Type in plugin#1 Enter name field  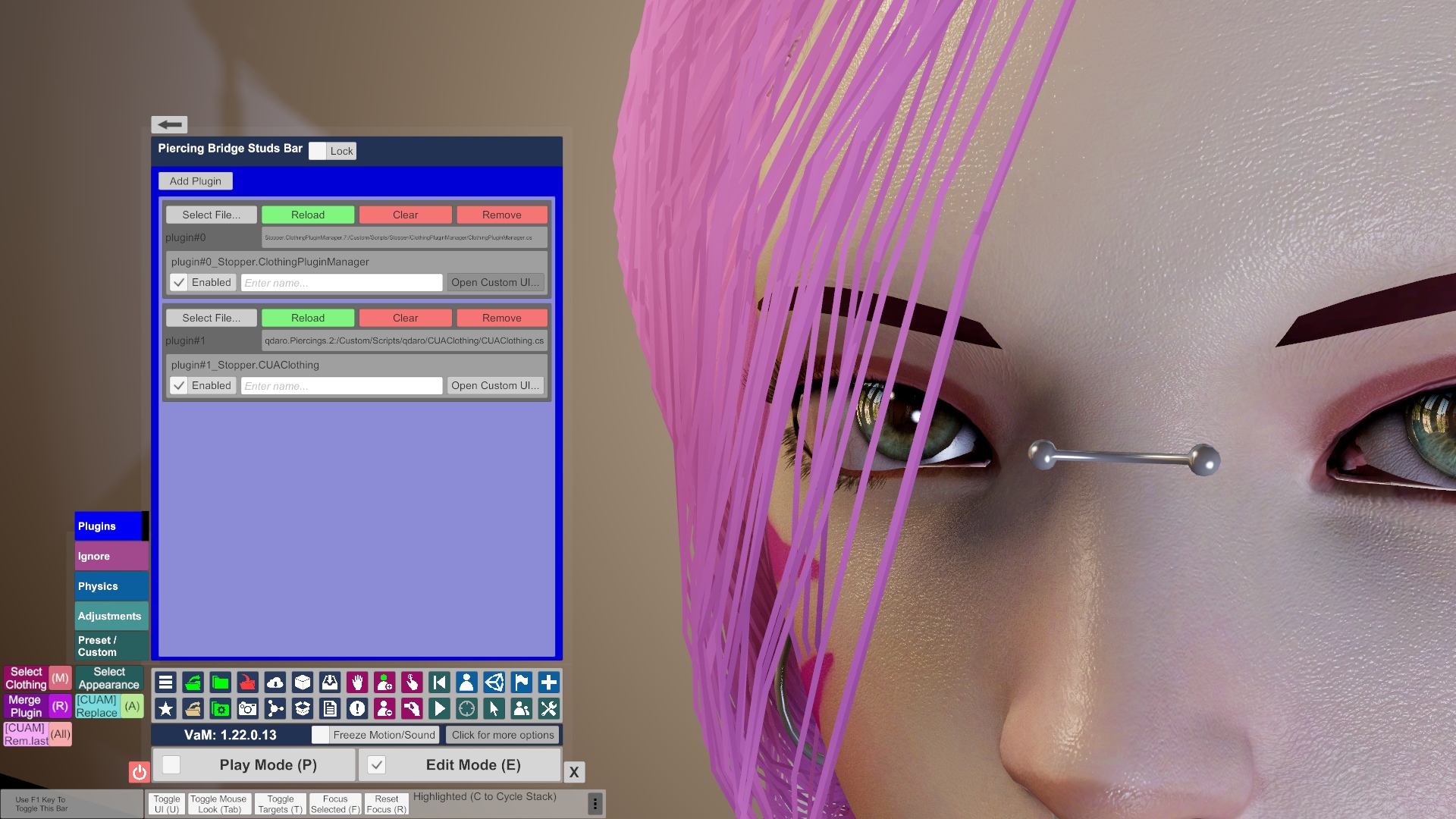(x=341, y=386)
